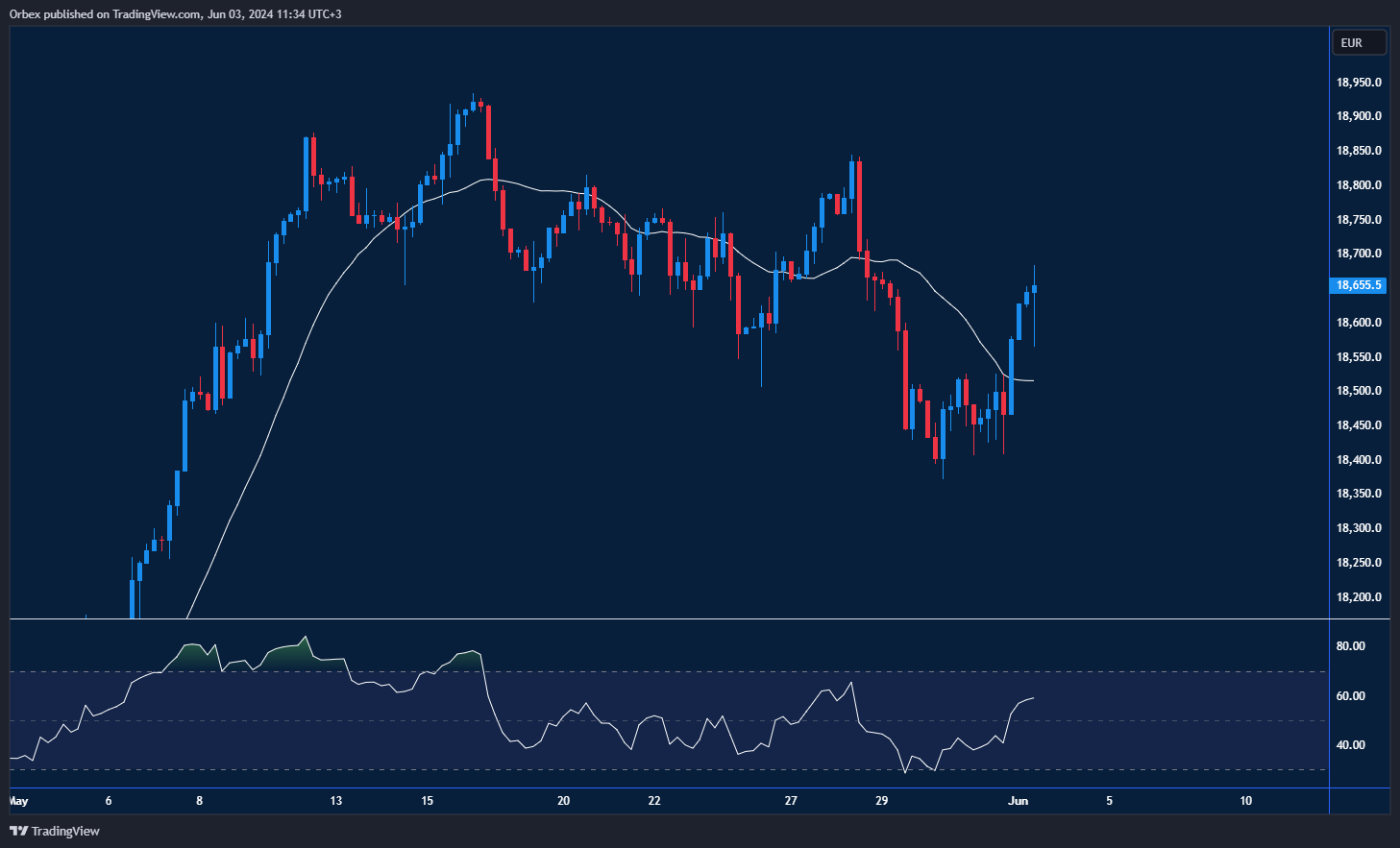This screenshot has height=848, width=1400.
Task: Select the 18,600.0 price axis label
Action: click(x=1359, y=323)
